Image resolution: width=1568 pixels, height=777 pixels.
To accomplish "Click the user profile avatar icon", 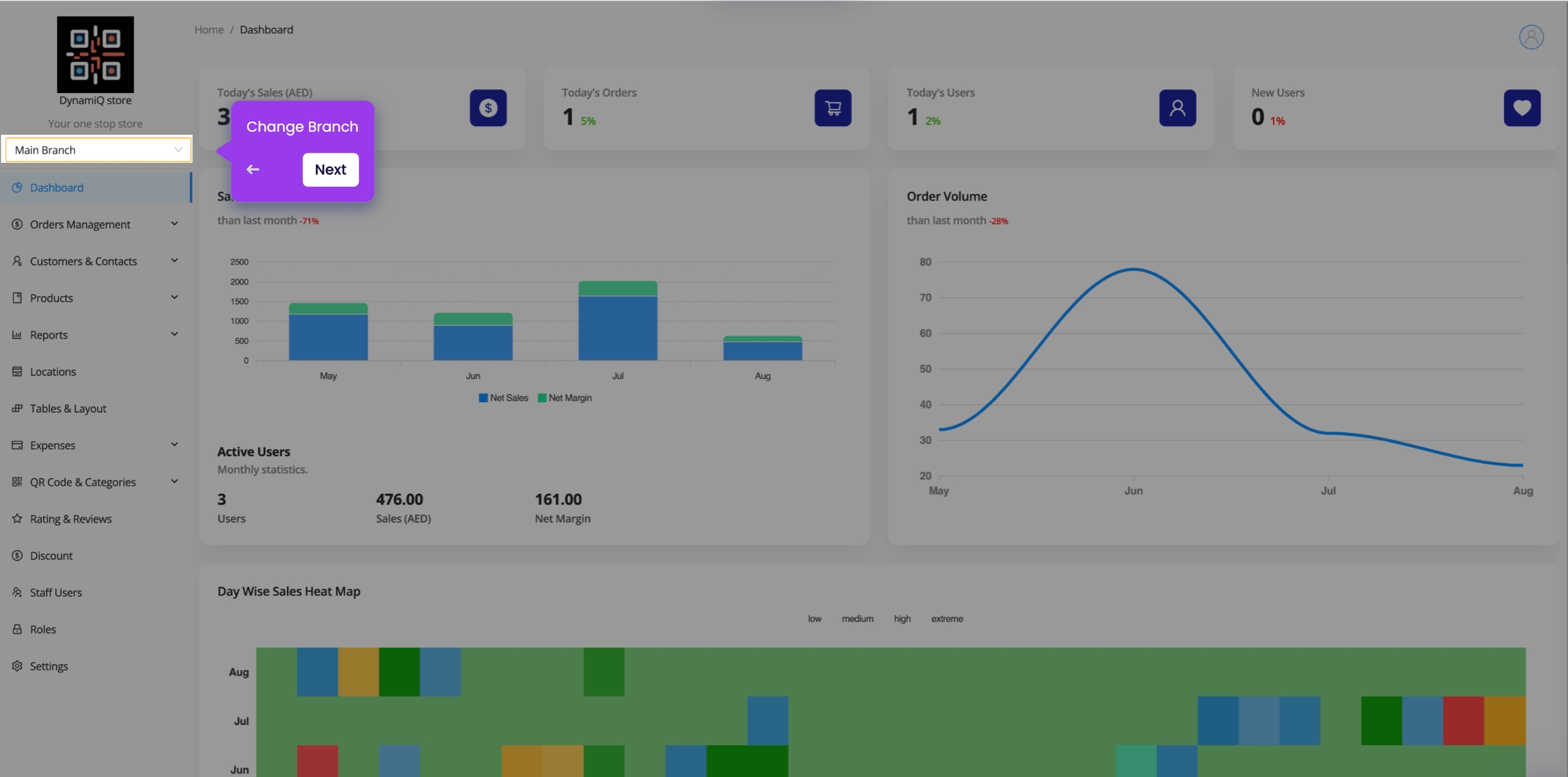I will click(x=1531, y=37).
